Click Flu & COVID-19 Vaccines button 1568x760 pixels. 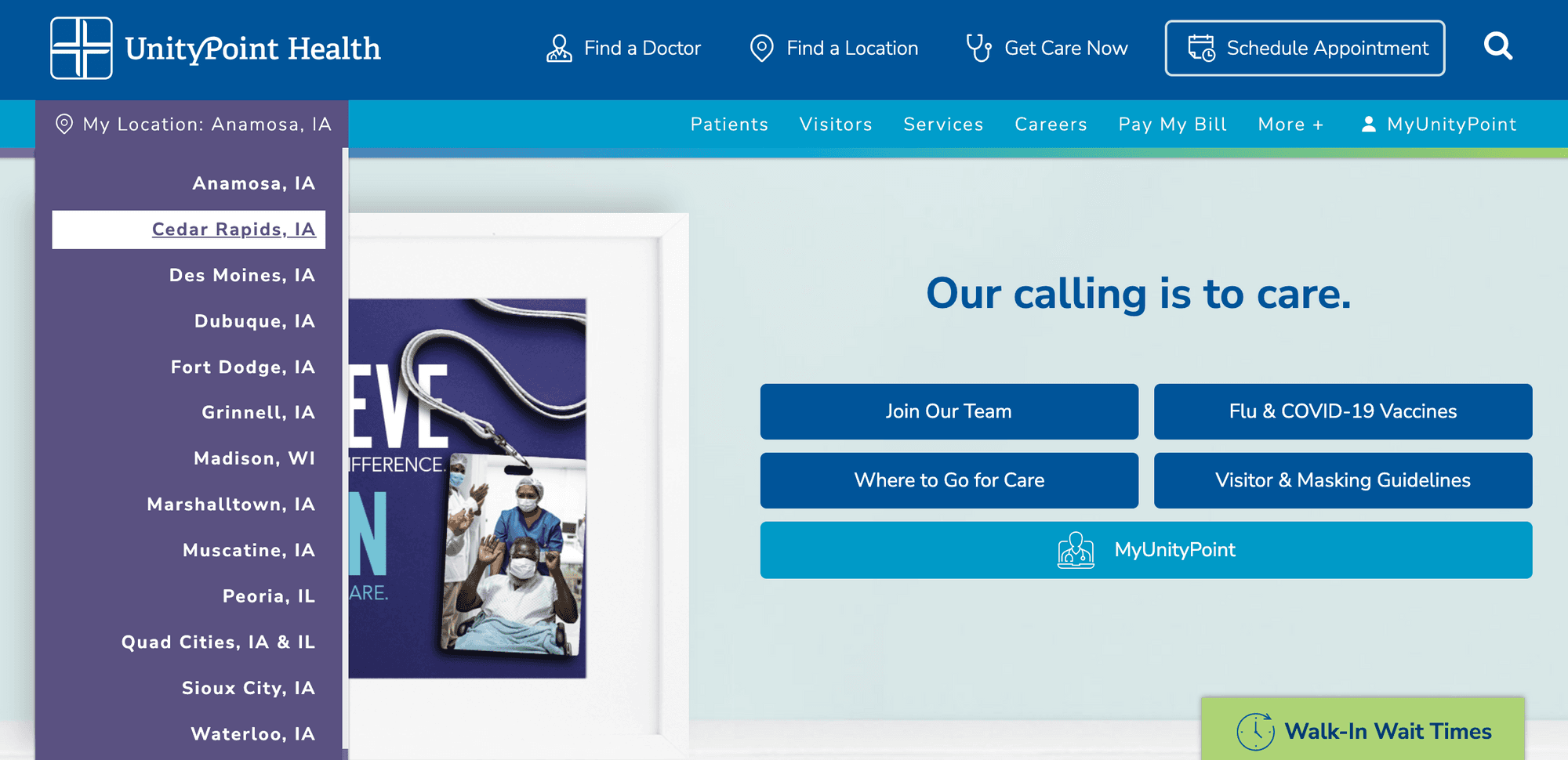click(x=1342, y=411)
